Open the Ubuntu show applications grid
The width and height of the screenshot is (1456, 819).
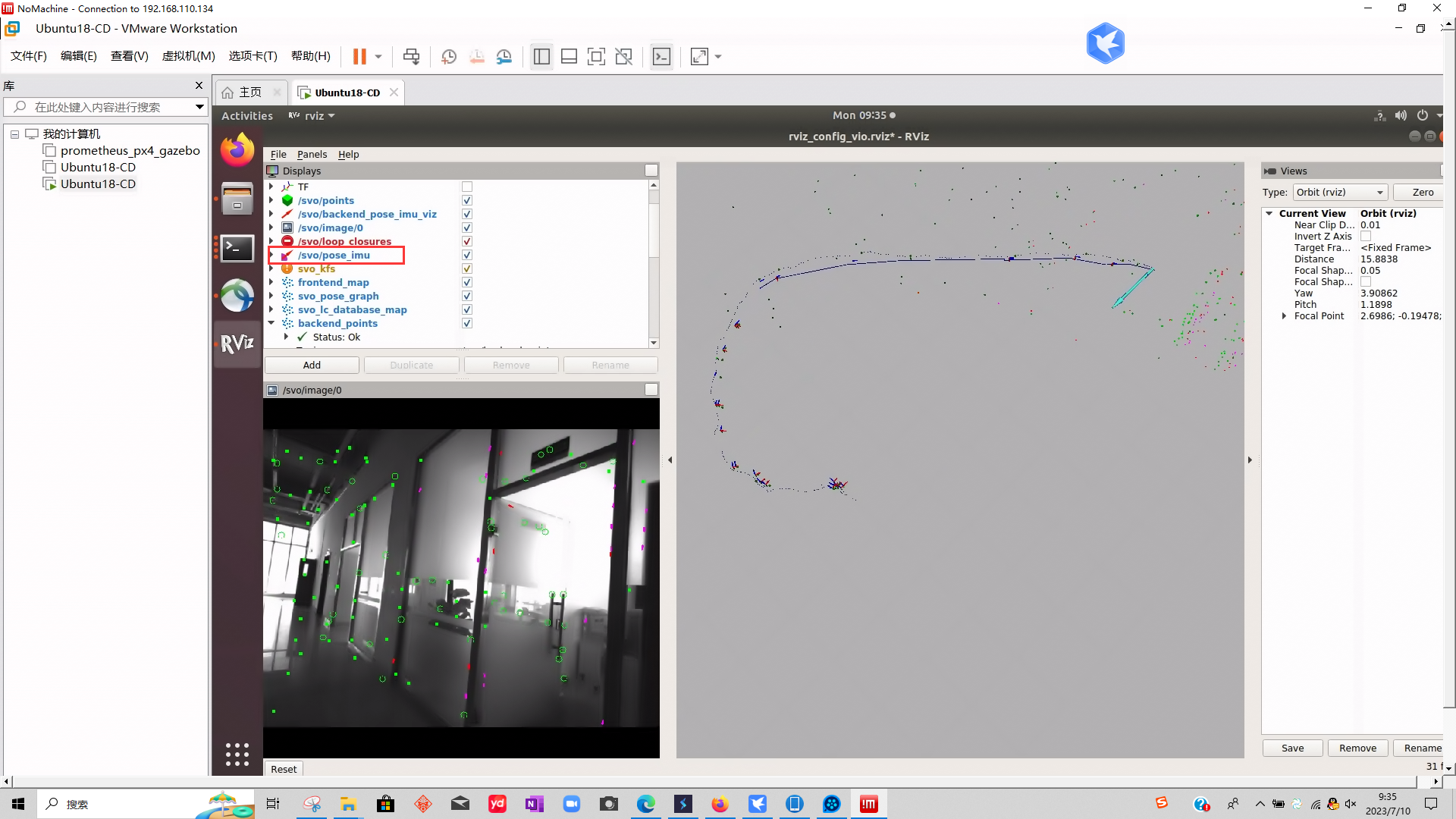237,754
